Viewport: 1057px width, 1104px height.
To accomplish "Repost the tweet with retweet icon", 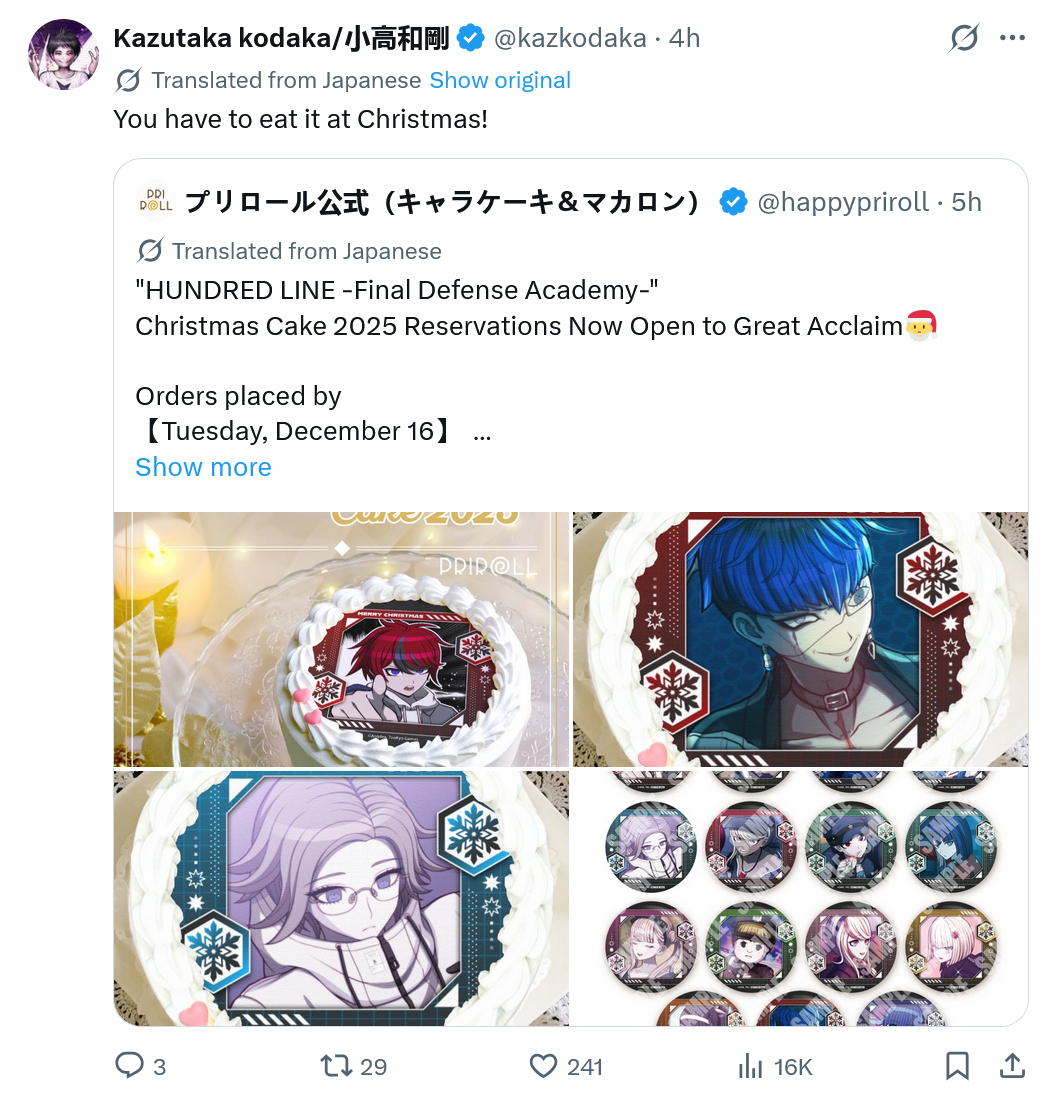I will coord(336,1065).
